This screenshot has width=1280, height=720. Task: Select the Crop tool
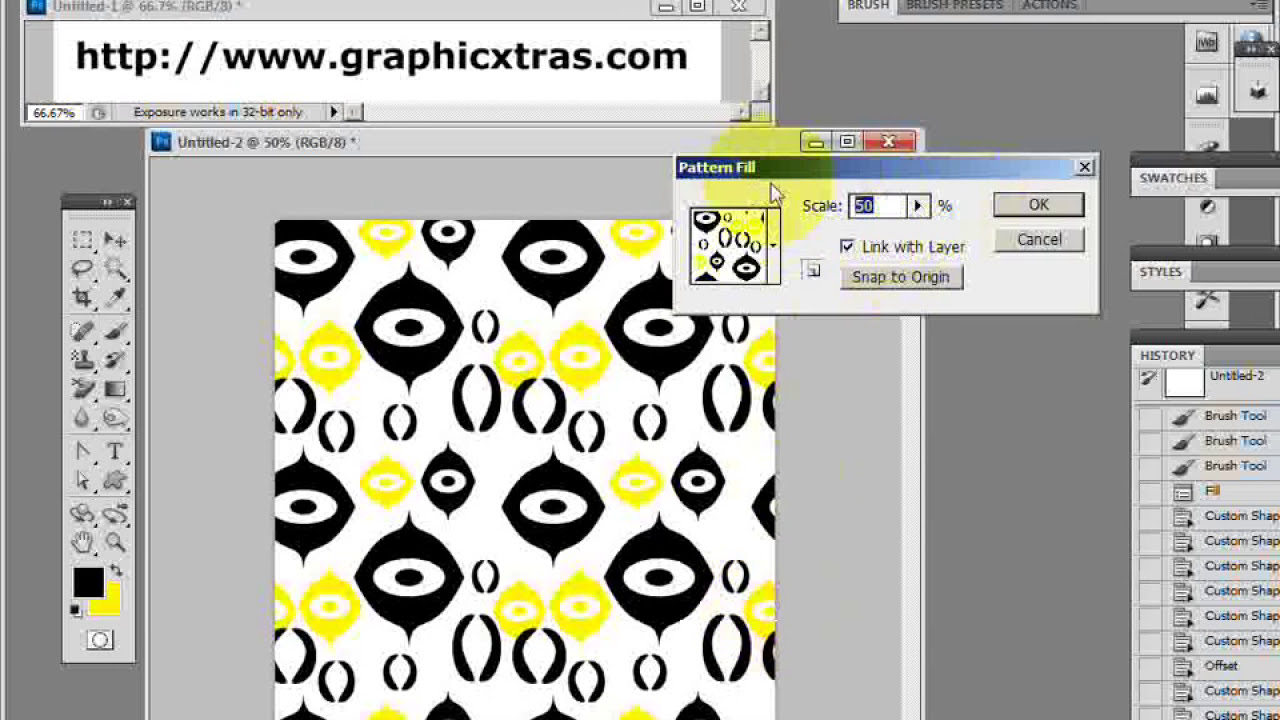[83, 297]
